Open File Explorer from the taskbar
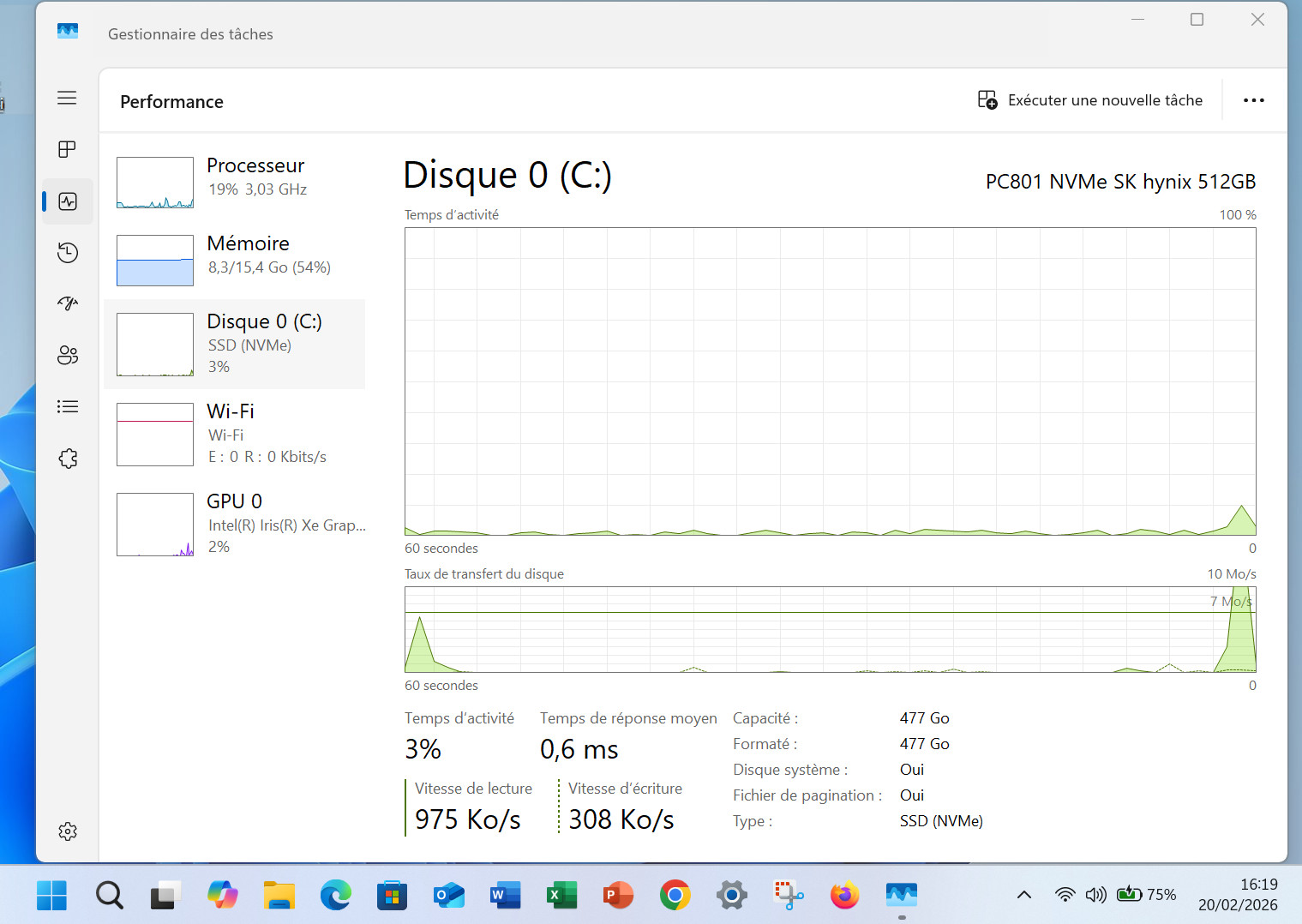Image resolution: width=1302 pixels, height=924 pixels. [279, 896]
